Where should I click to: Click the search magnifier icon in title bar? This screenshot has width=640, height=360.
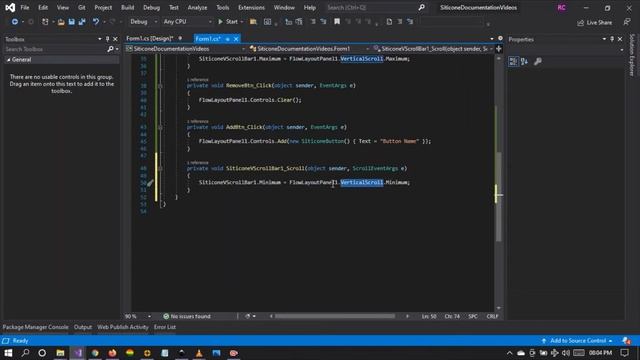coord(421,7)
